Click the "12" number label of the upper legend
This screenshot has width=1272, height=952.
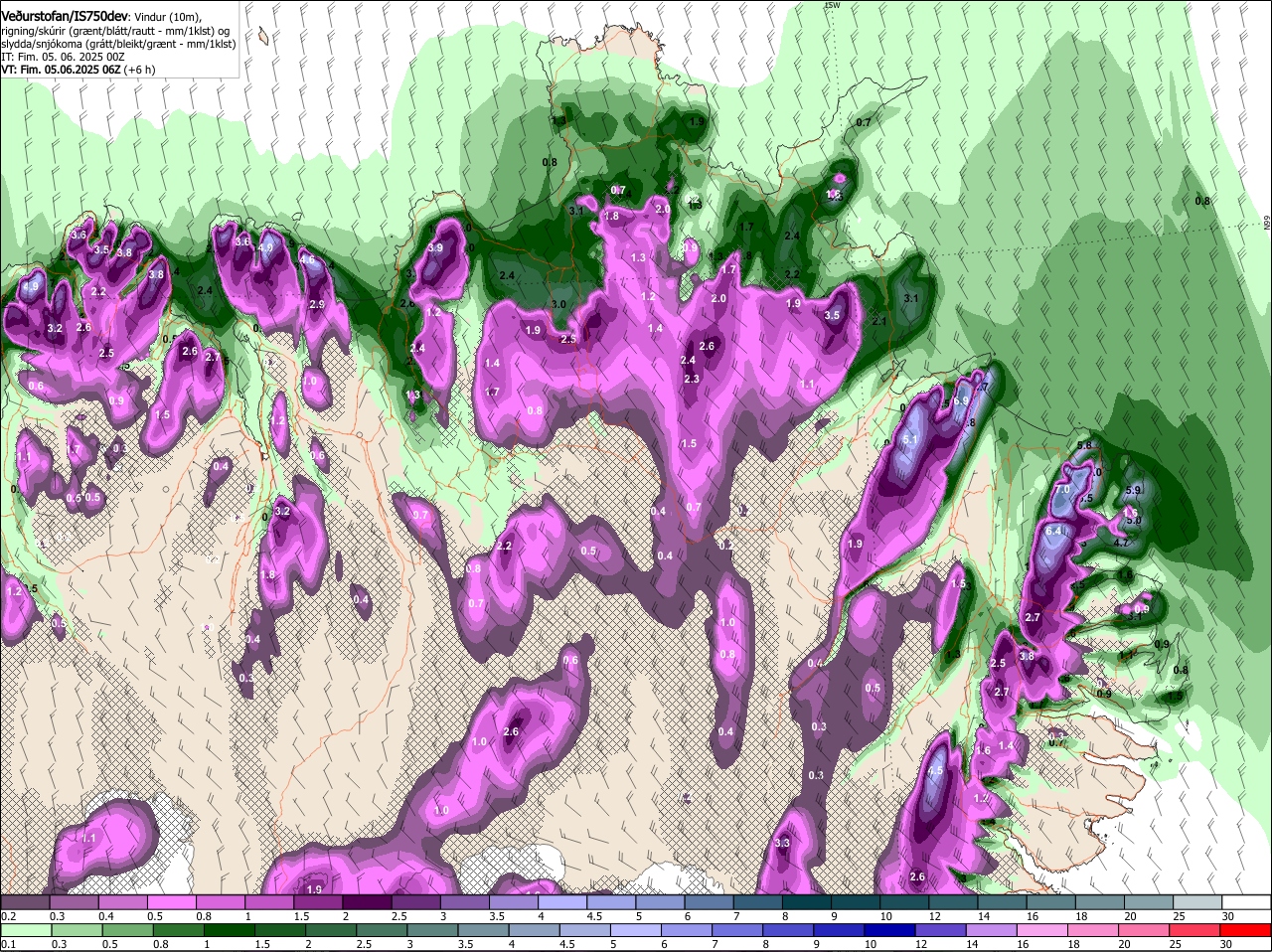tap(934, 916)
